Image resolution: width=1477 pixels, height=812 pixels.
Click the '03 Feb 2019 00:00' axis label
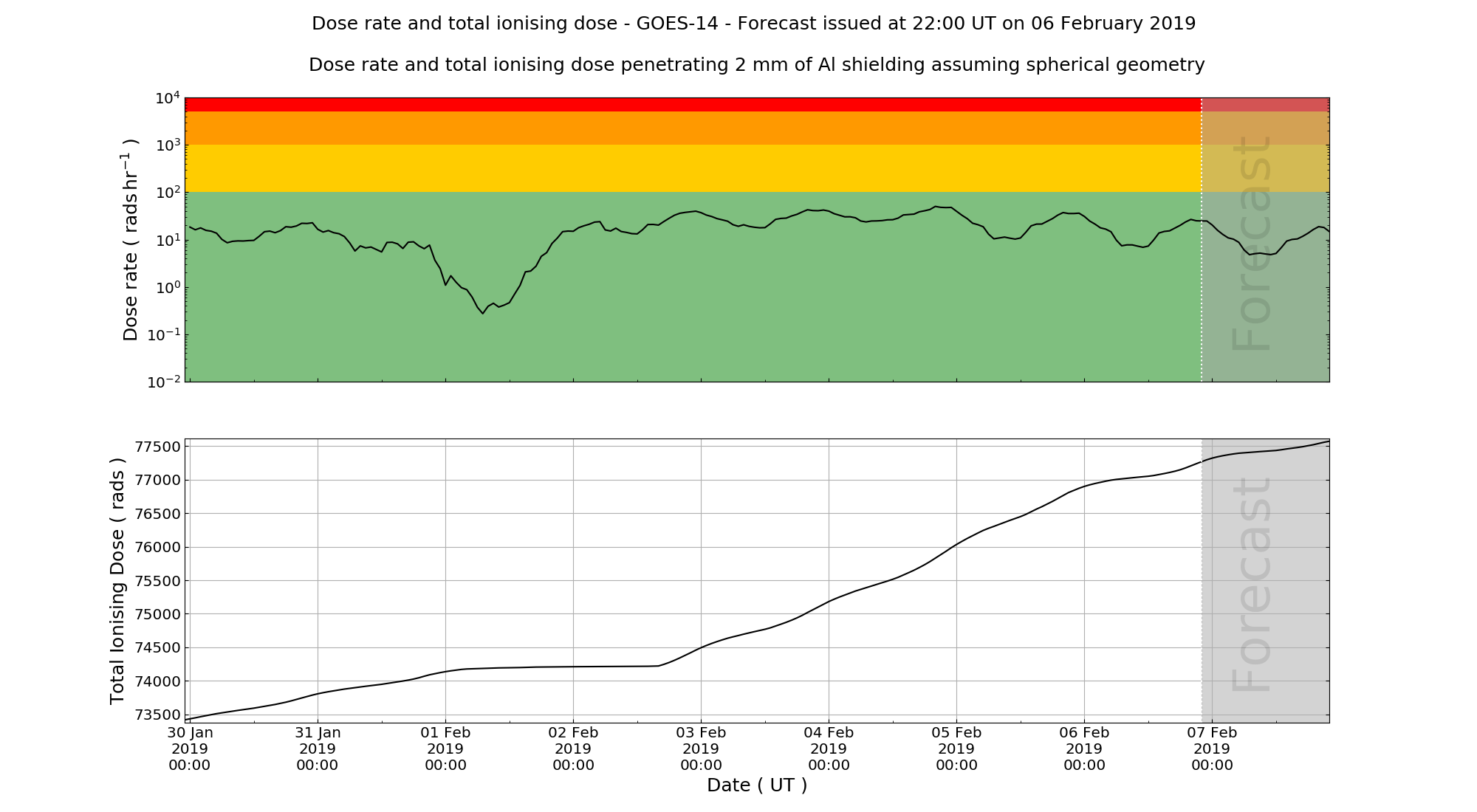701,749
